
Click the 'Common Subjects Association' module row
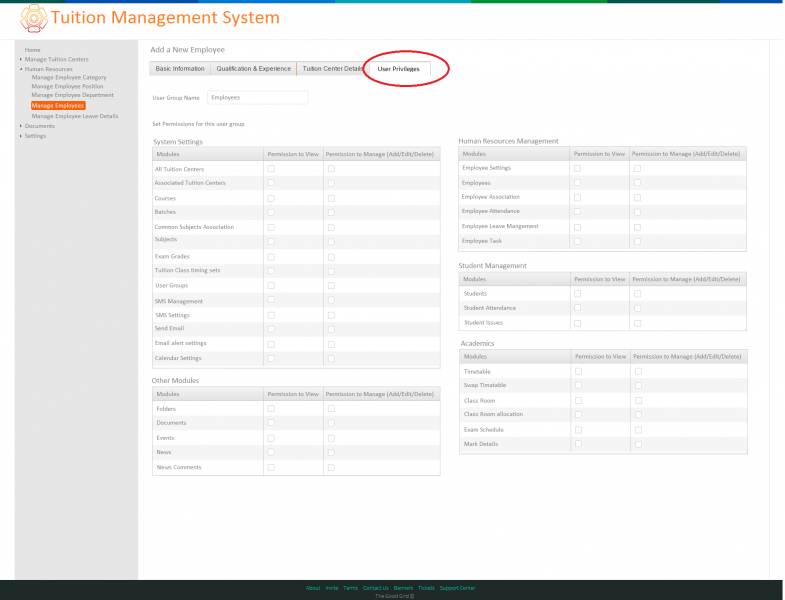coord(296,227)
